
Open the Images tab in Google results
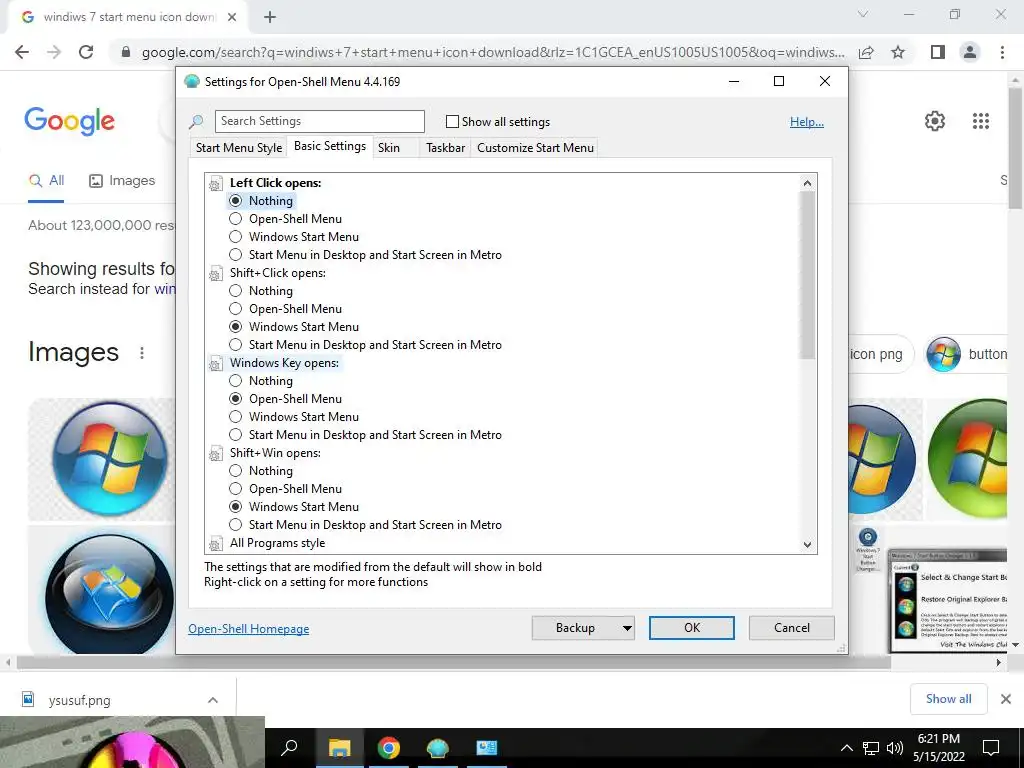122,181
